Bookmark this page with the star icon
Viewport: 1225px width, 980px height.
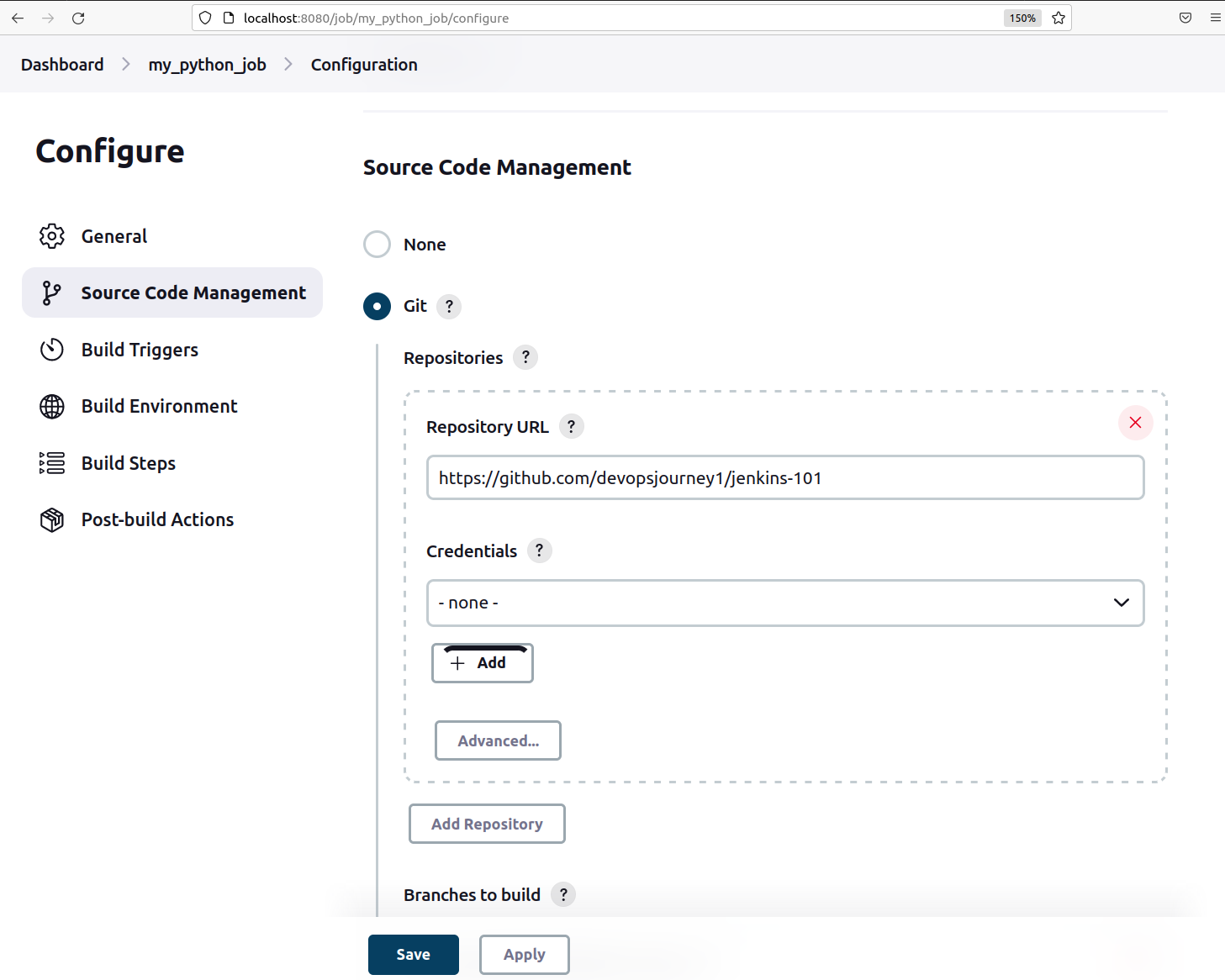[x=1059, y=18]
